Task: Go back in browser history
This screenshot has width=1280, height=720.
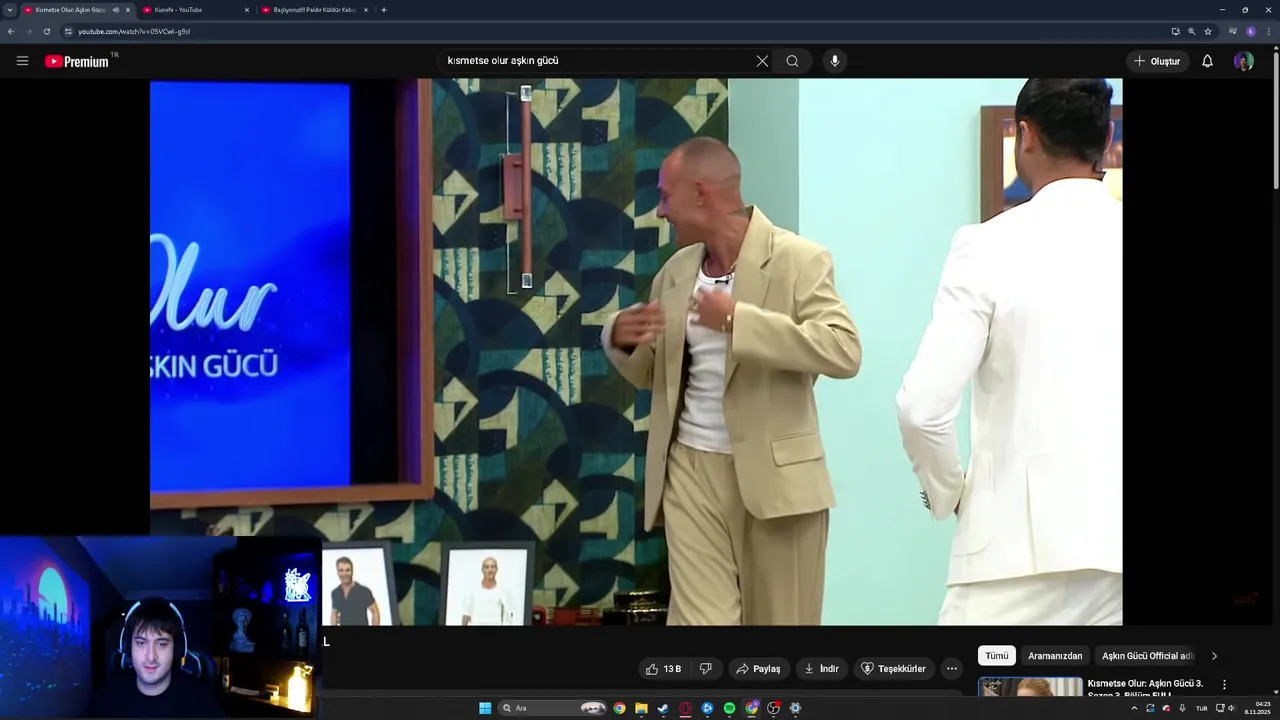Action: pos(10,31)
